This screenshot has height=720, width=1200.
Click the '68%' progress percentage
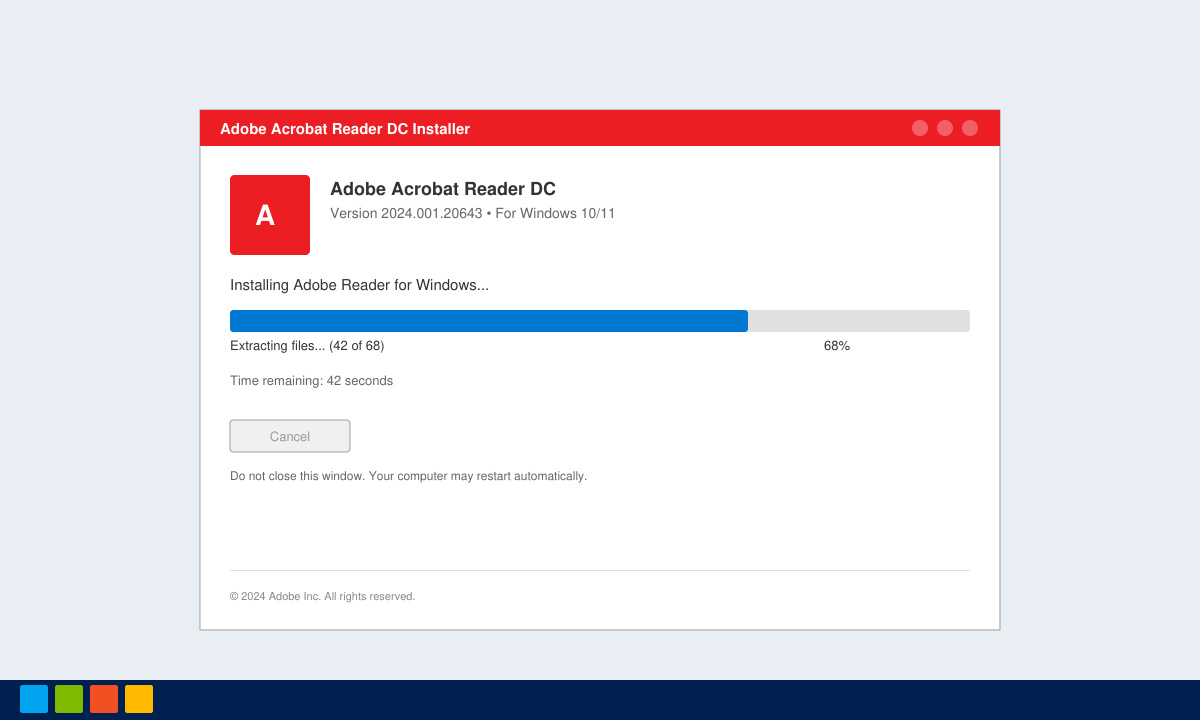837,346
